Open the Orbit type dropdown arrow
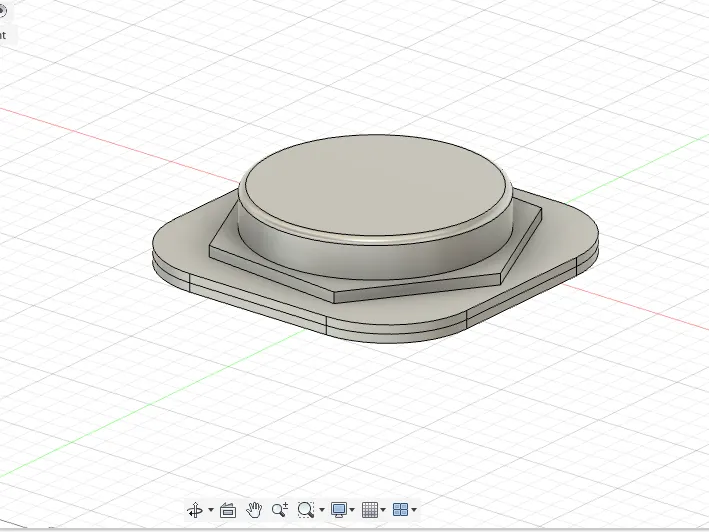This screenshot has height=532, width=709. [211, 510]
